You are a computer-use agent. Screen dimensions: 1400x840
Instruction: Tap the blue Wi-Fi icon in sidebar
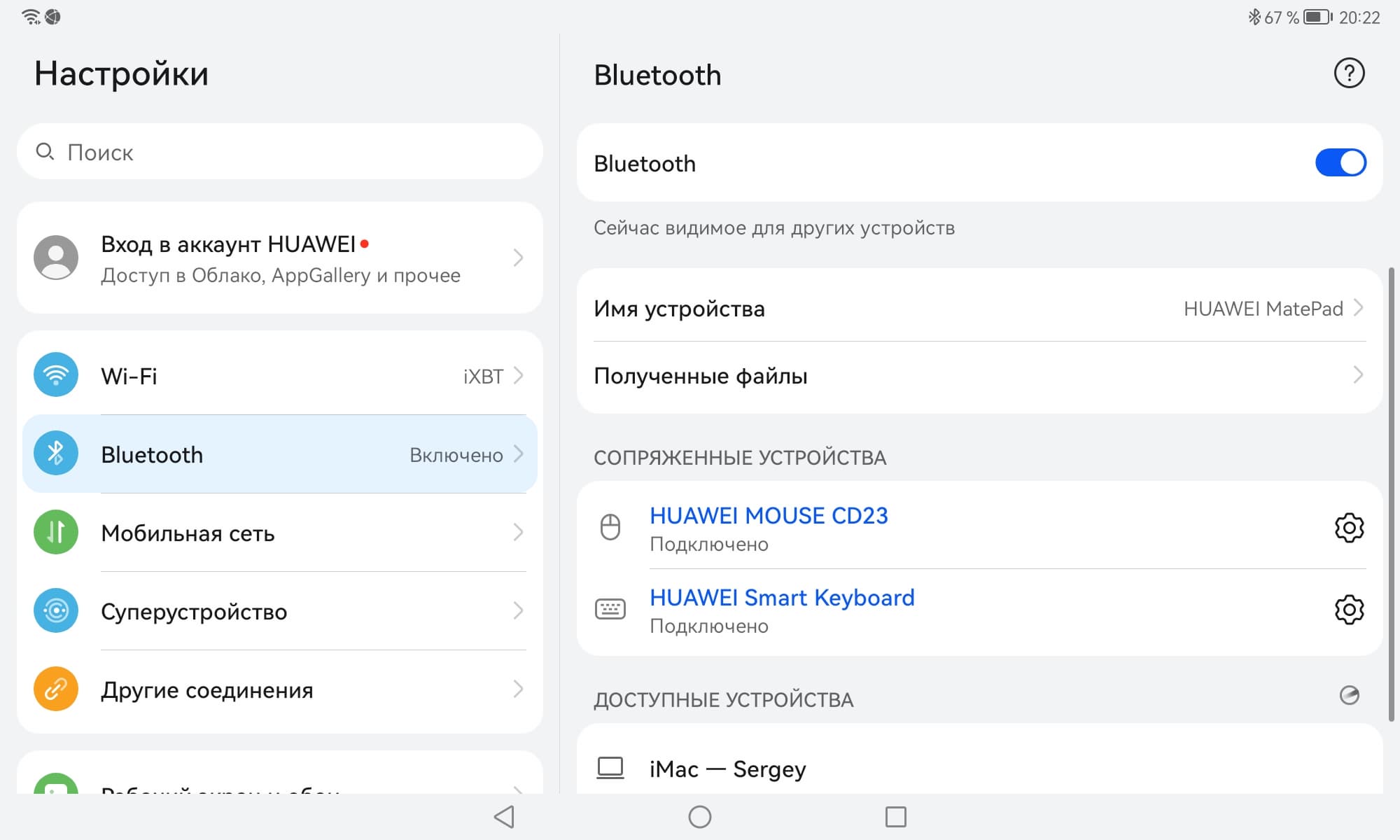[56, 375]
